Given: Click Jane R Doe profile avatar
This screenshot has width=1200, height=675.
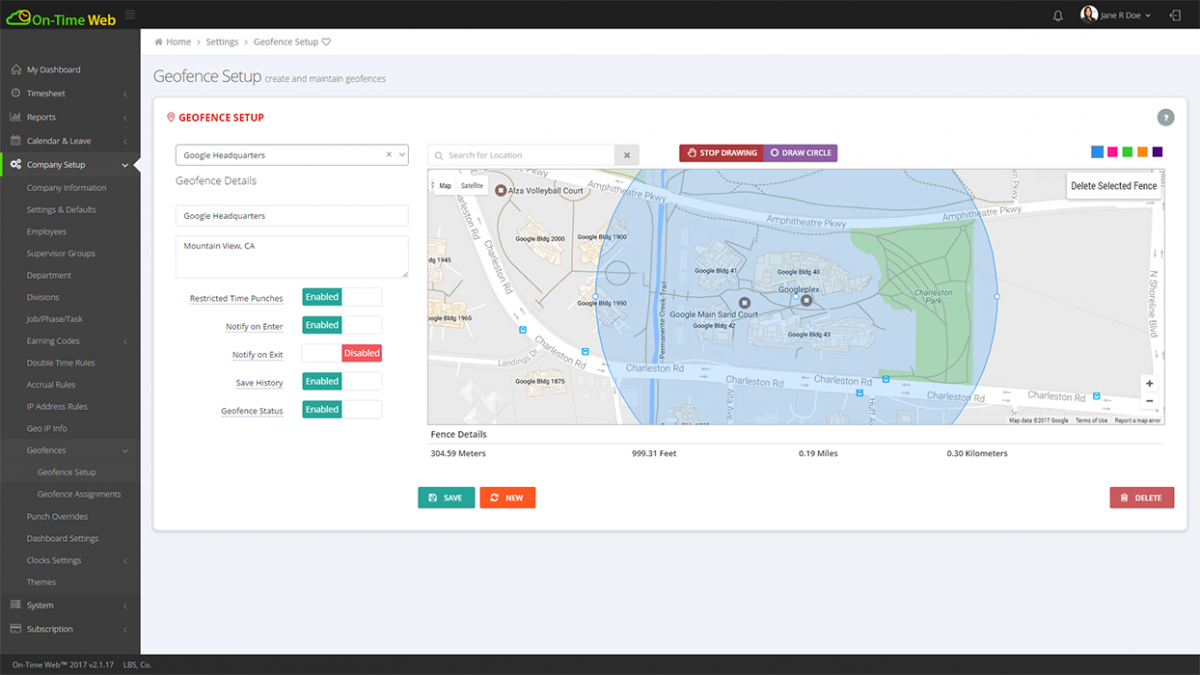Looking at the screenshot, I should pos(1089,14).
